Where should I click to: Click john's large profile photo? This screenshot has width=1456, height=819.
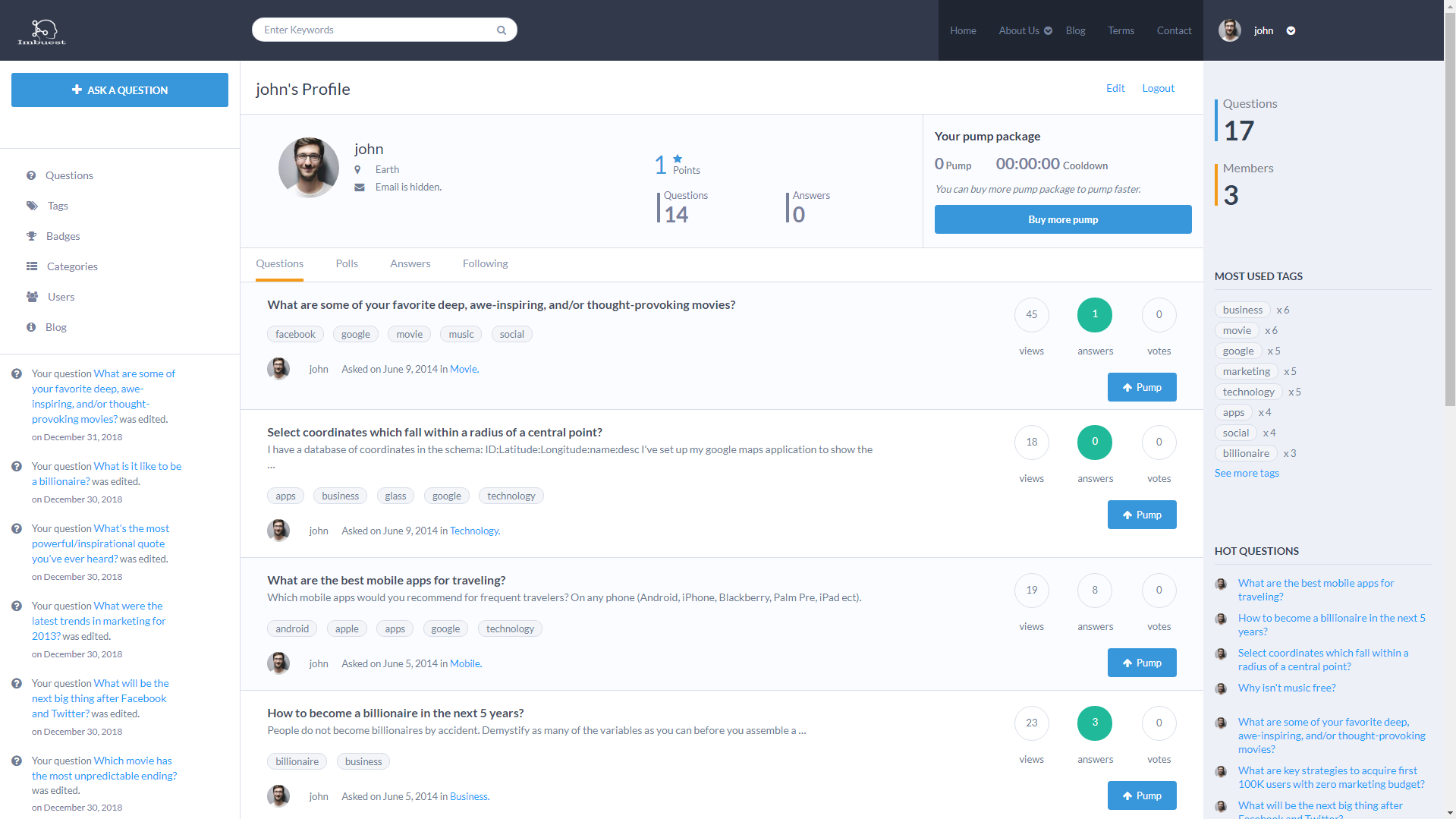(309, 168)
